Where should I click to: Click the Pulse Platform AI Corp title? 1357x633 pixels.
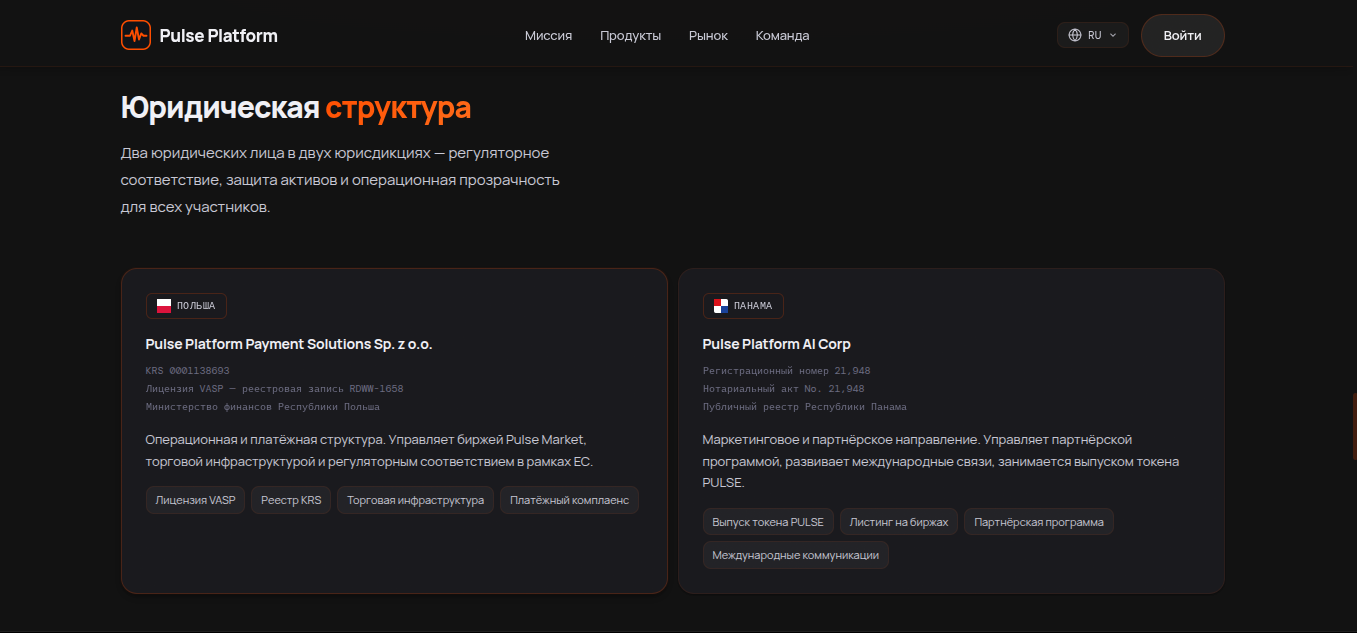(x=777, y=344)
